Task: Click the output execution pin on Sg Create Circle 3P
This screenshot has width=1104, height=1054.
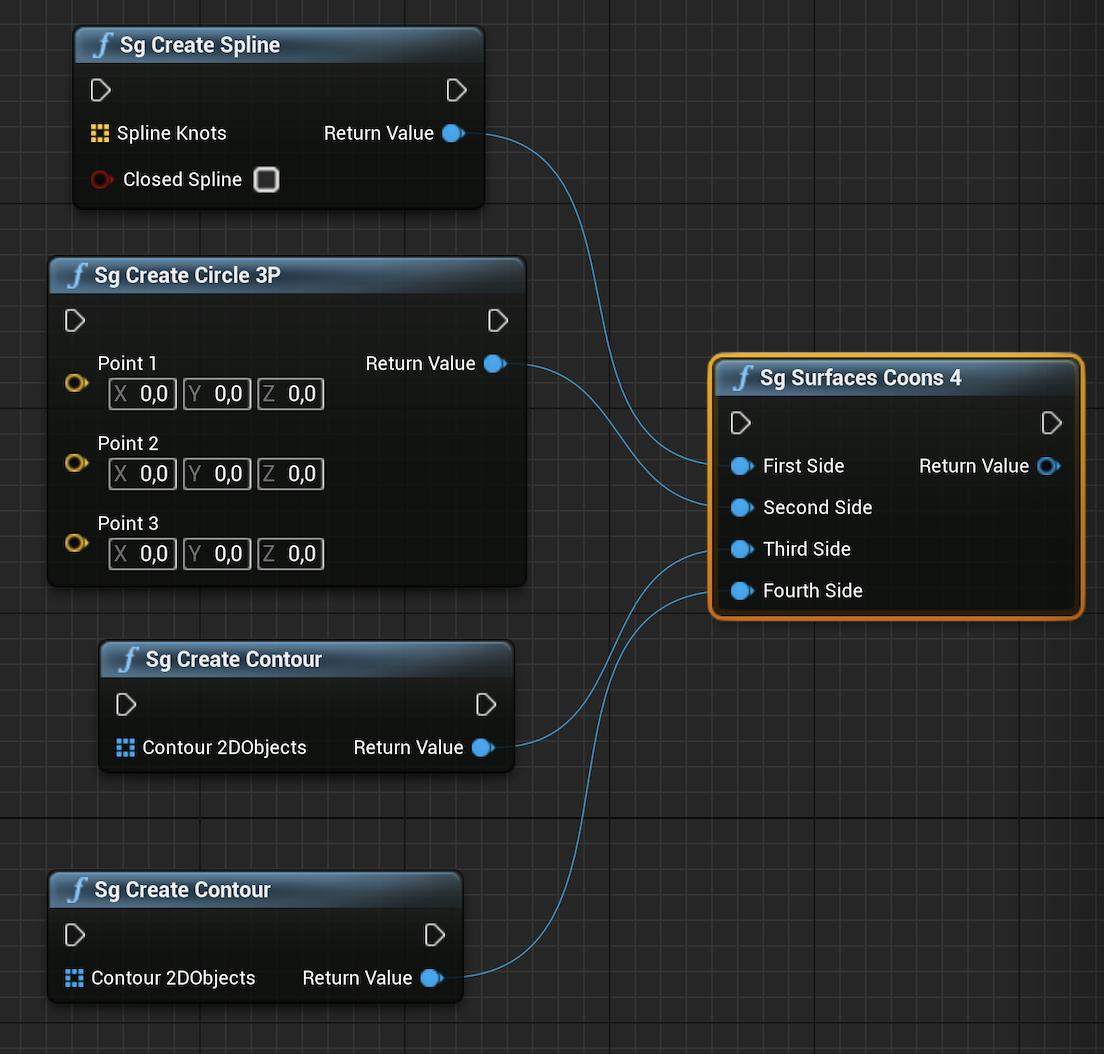Action: [x=498, y=320]
